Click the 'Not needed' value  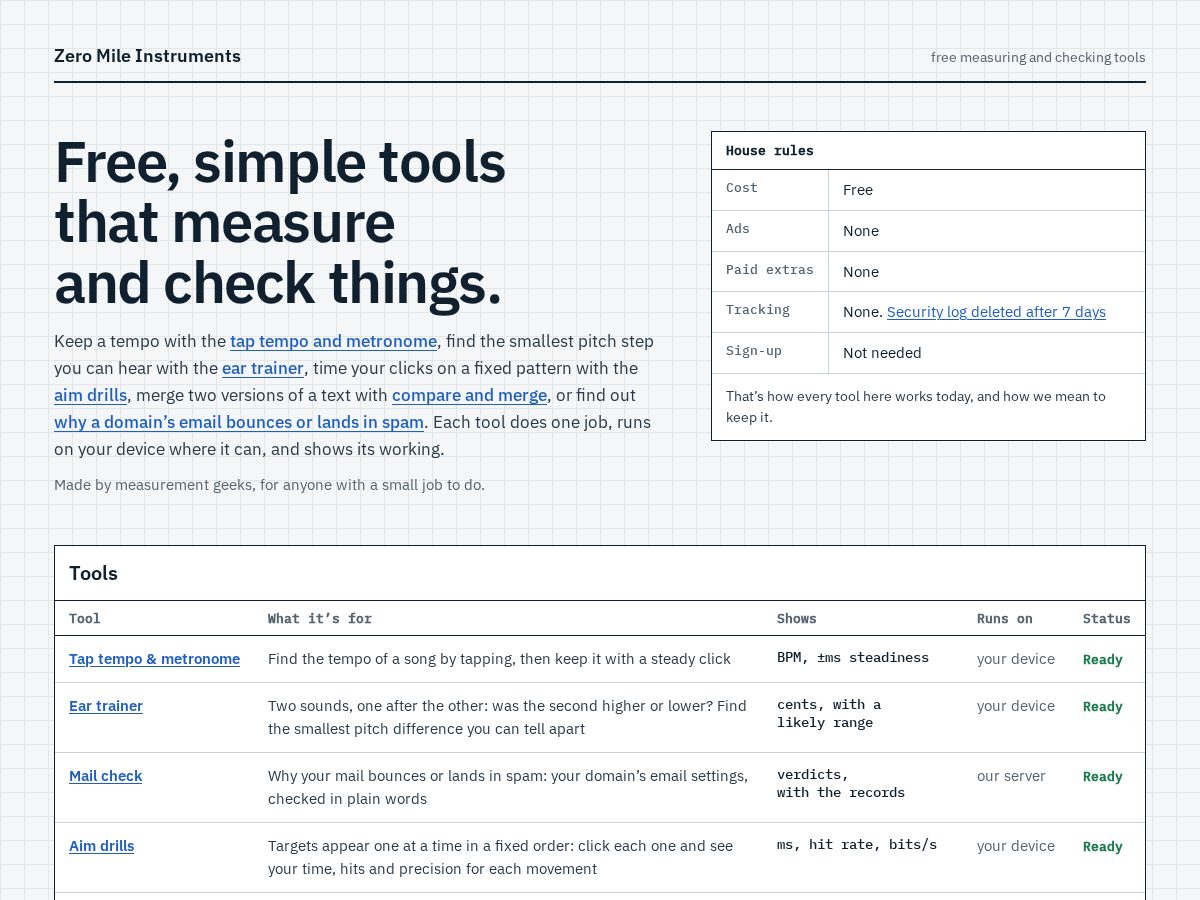pyautogui.click(x=882, y=353)
